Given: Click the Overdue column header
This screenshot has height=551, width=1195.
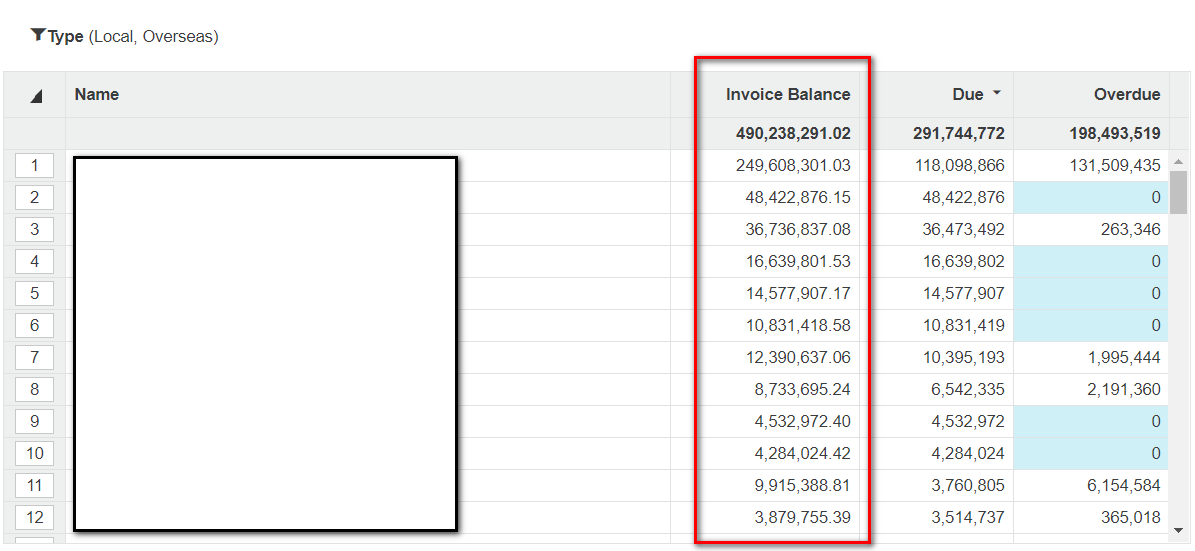Looking at the screenshot, I should pyautogui.click(x=1127, y=95).
